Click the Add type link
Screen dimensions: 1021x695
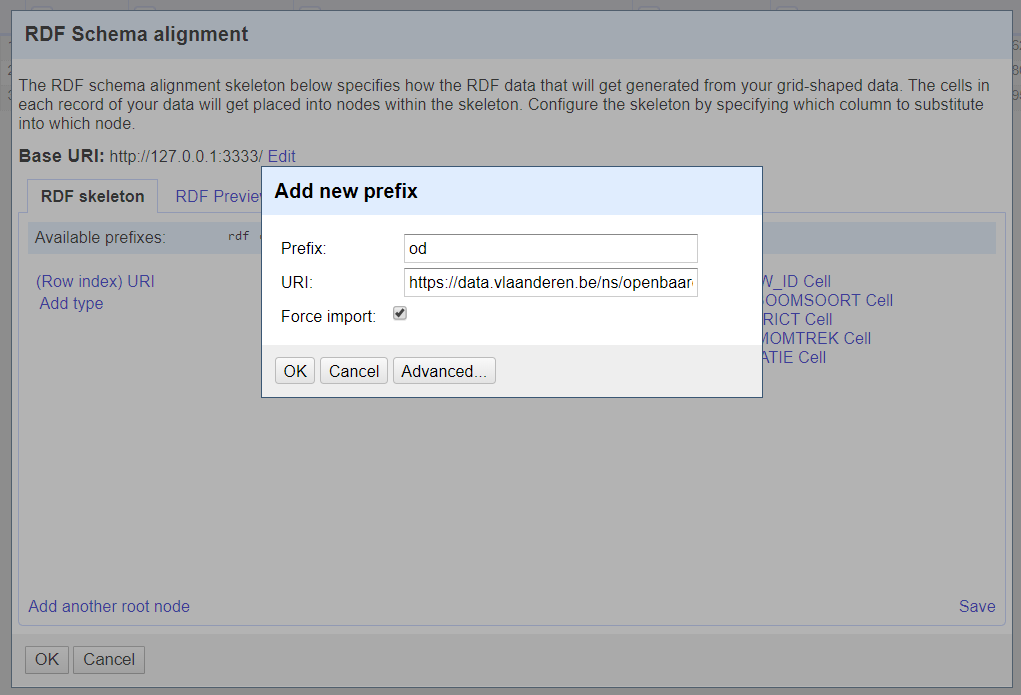71,304
